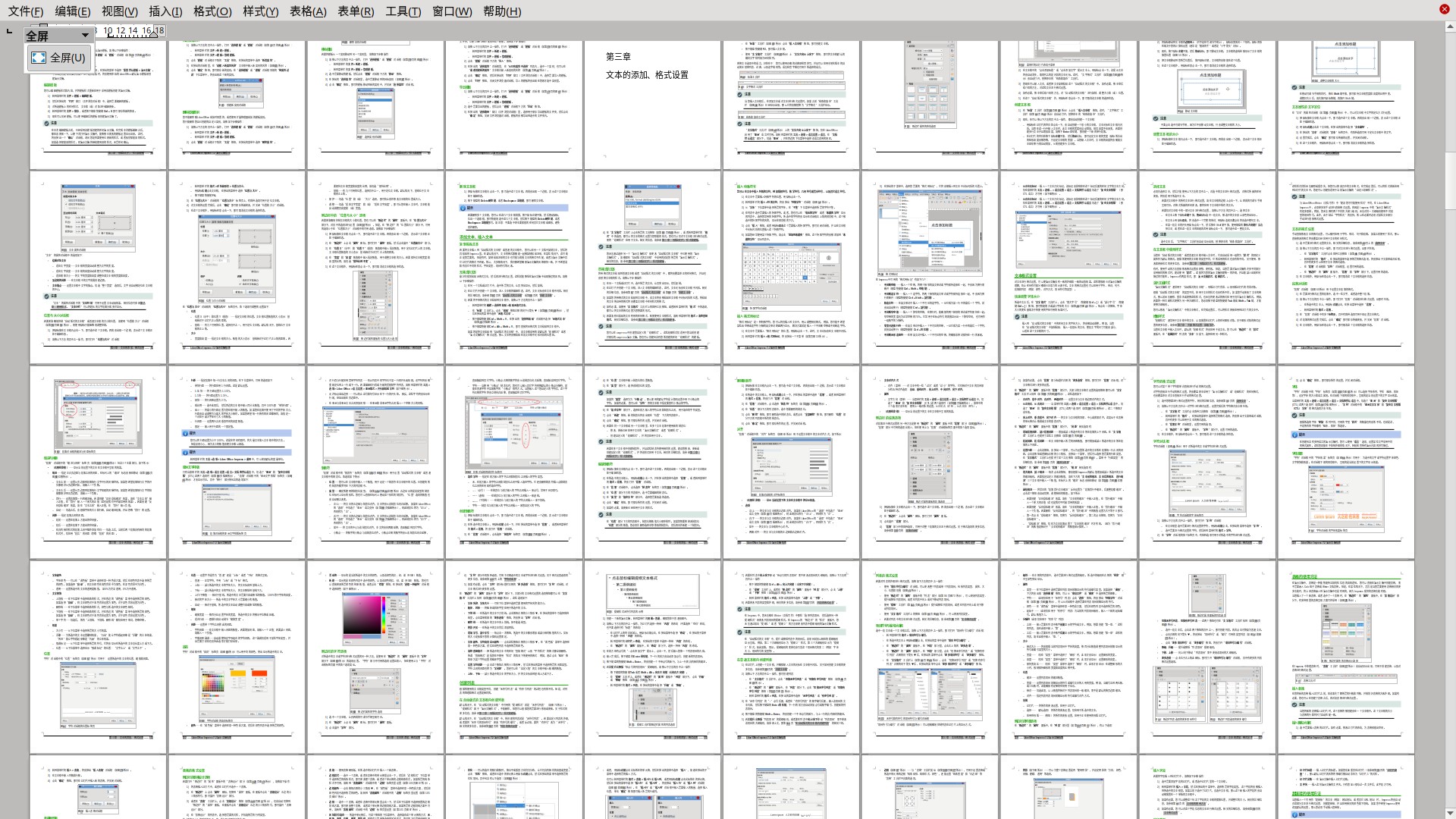
Task: Click the right indent marker on the ruler
Action: (153, 34)
